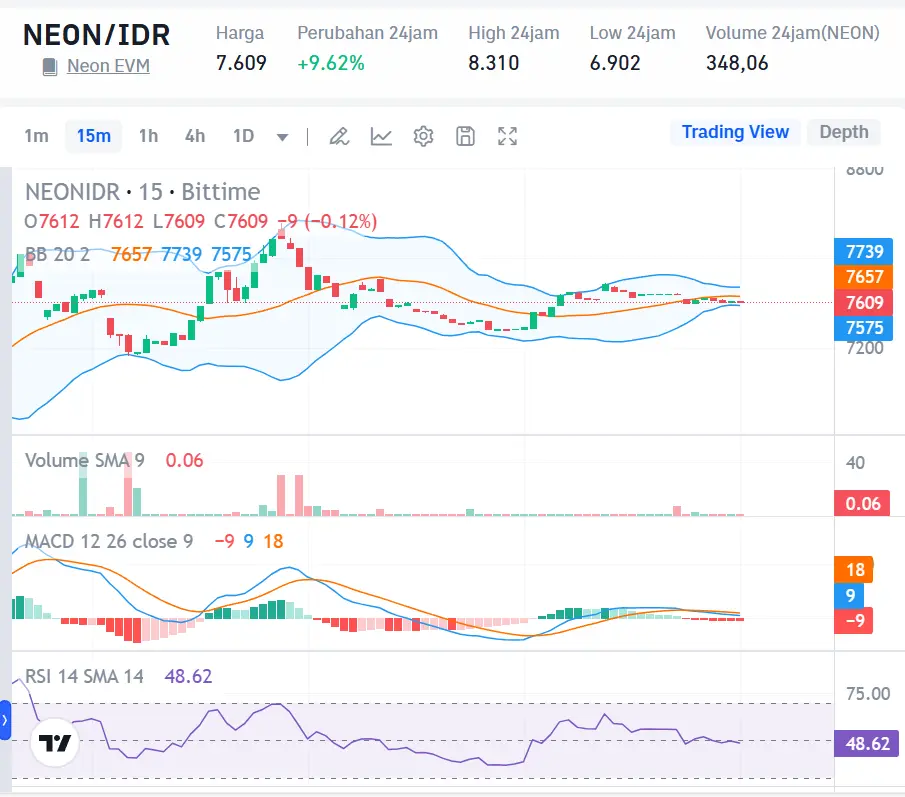This screenshot has width=905, height=797.
Task: Save the chart layout
Action: point(465,136)
